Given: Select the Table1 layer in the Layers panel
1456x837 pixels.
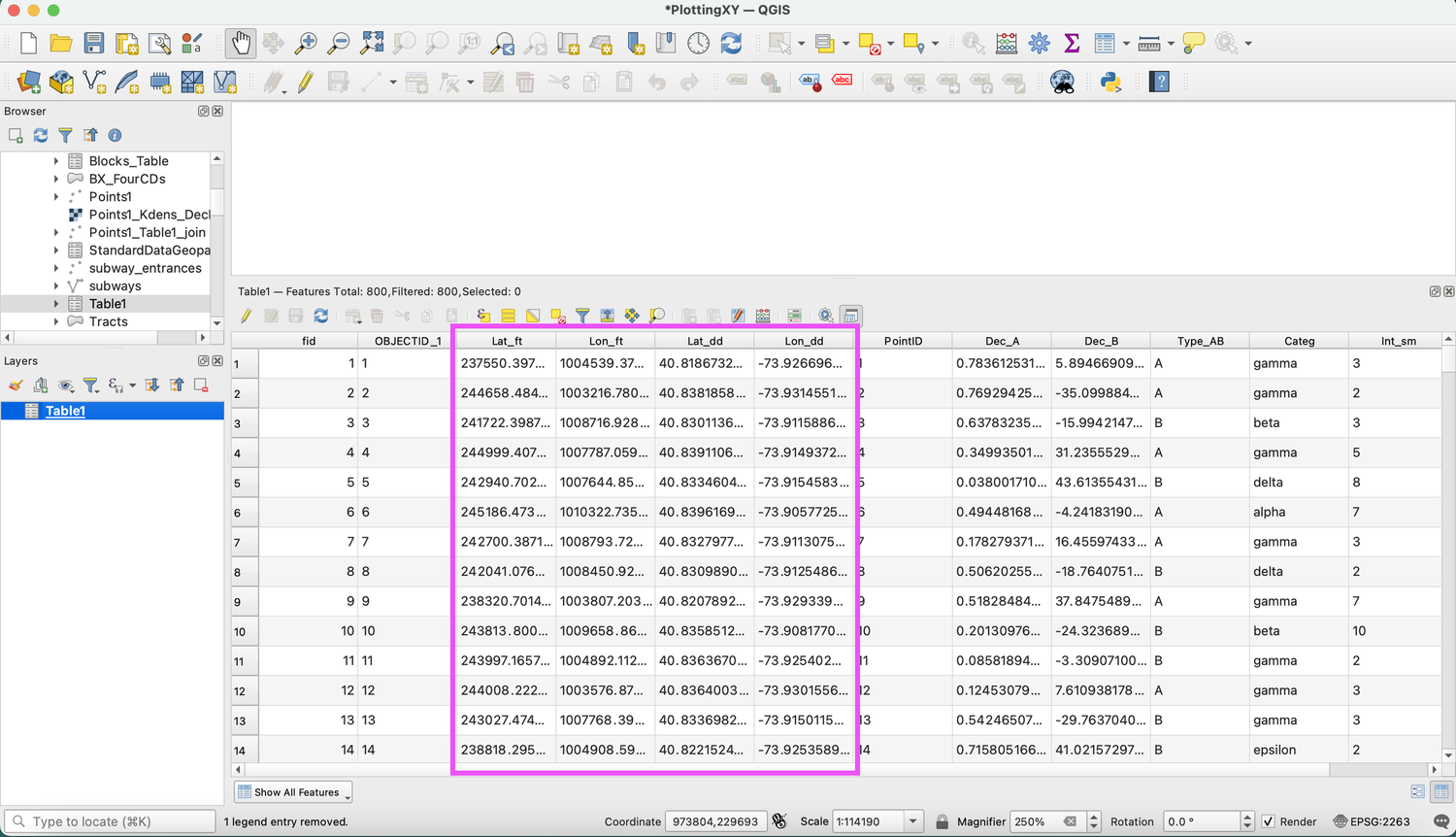Looking at the screenshot, I should point(64,410).
